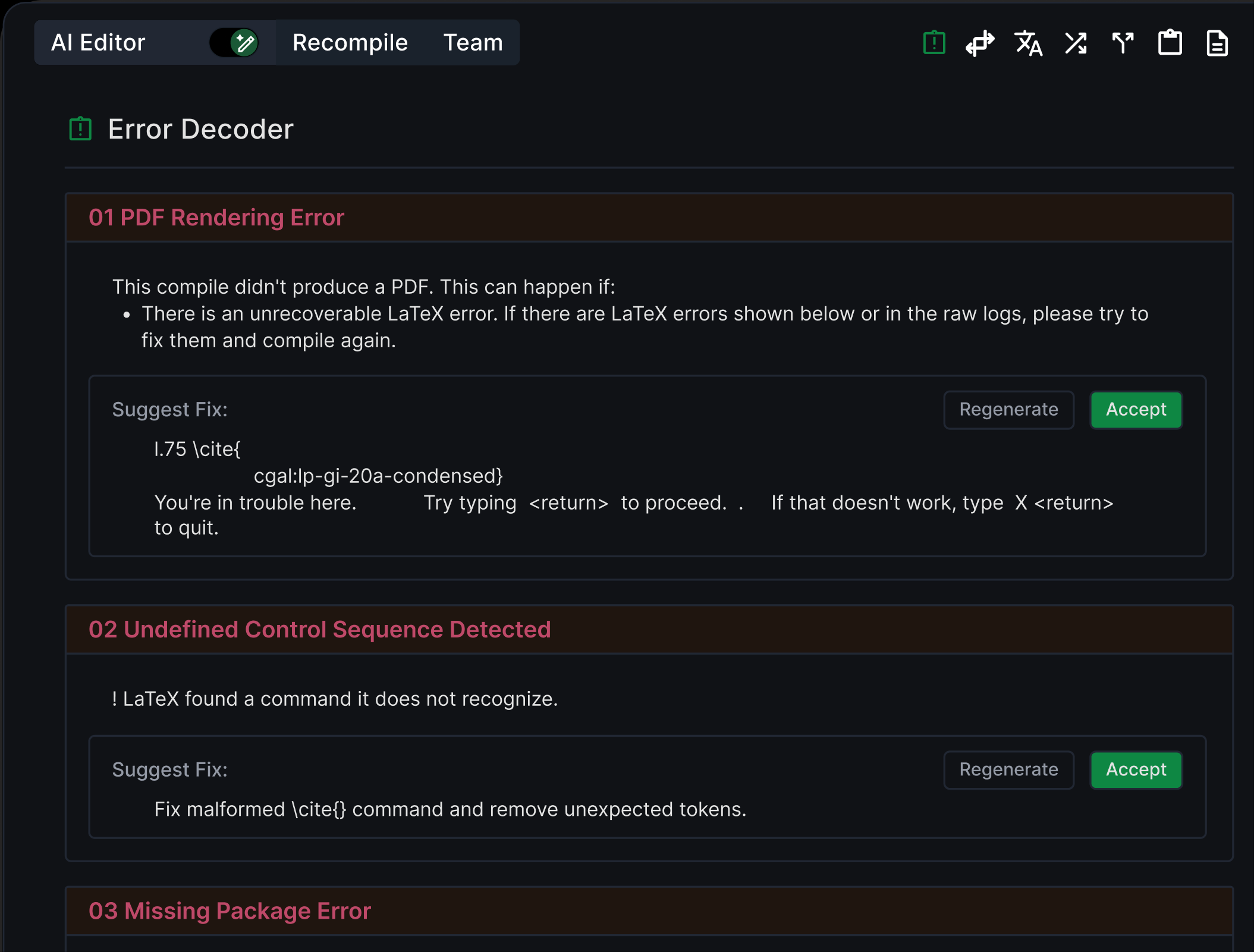This screenshot has height=952, width=1254.
Task: Open the Error Decoder toolbar icon
Action: 934,43
